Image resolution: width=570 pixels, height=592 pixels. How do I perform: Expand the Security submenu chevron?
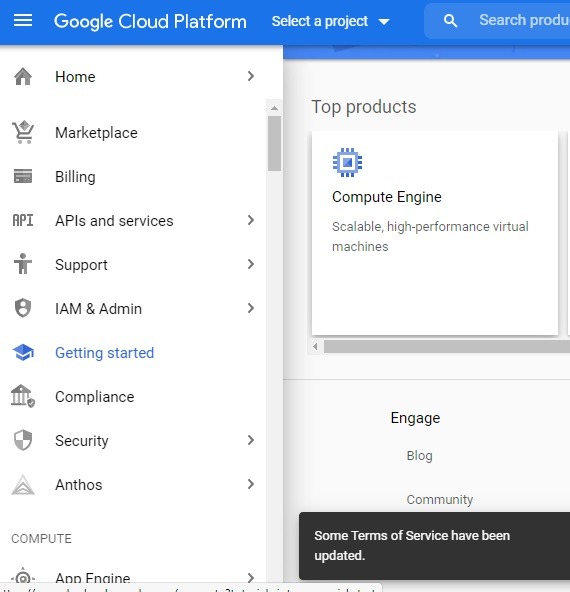(x=251, y=440)
